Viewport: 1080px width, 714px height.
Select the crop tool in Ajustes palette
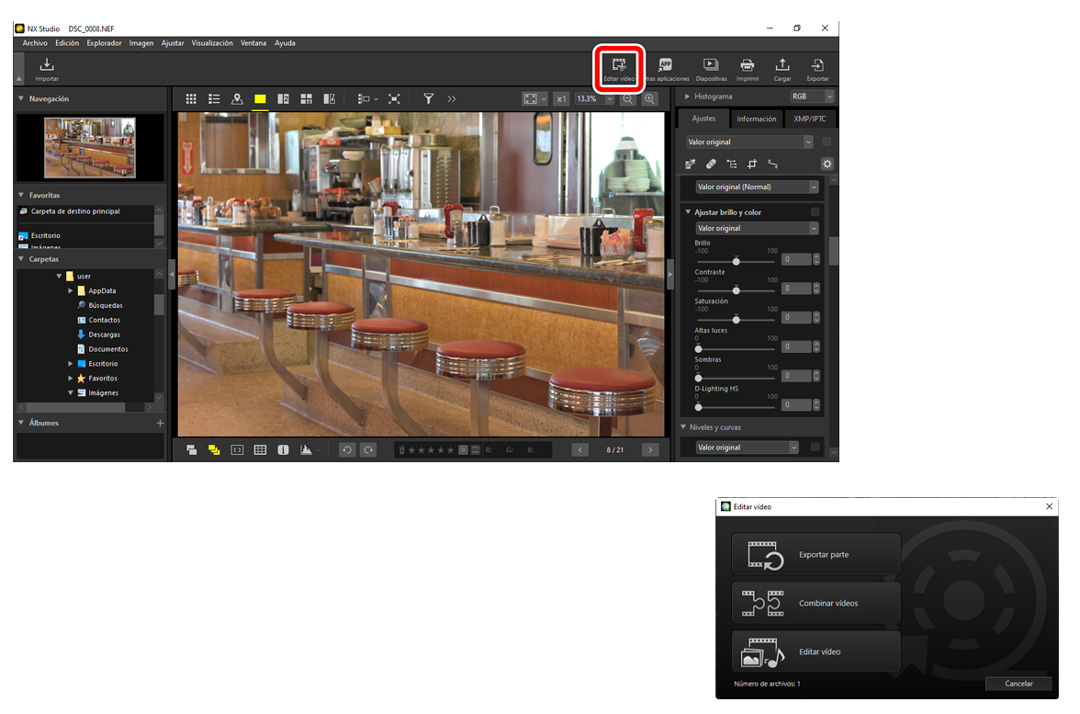click(752, 164)
